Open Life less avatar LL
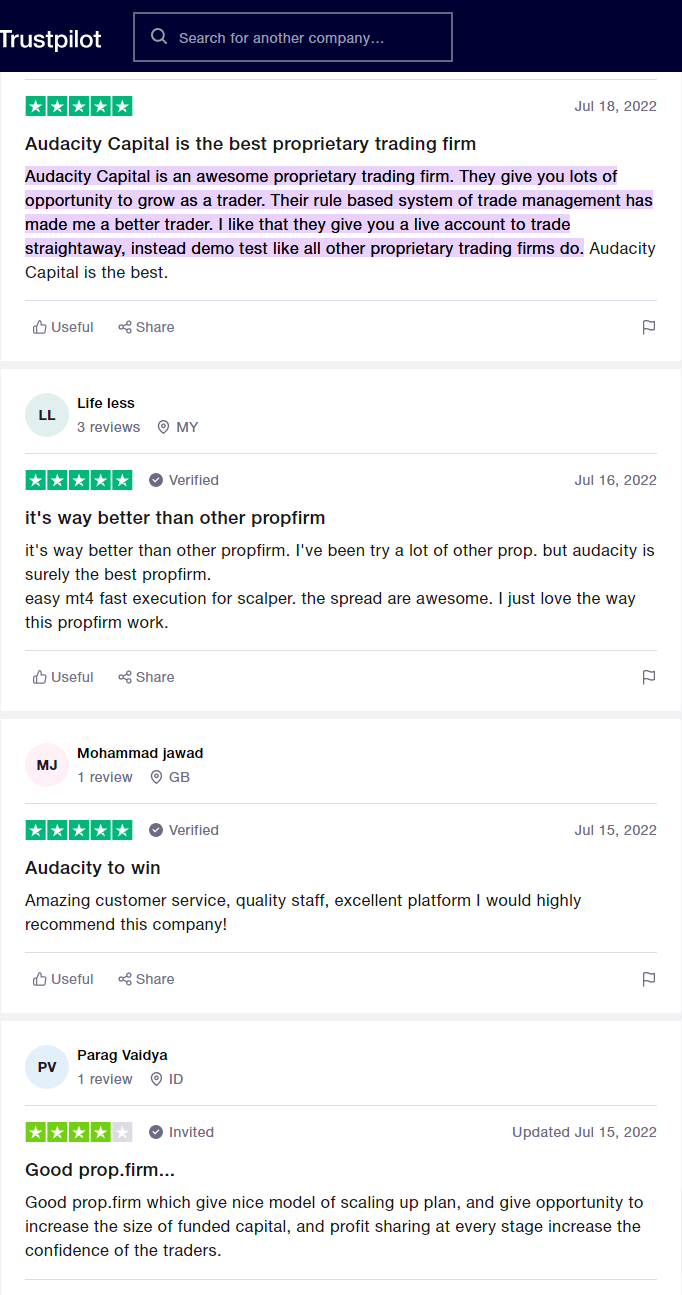The image size is (682, 1295). 47,415
